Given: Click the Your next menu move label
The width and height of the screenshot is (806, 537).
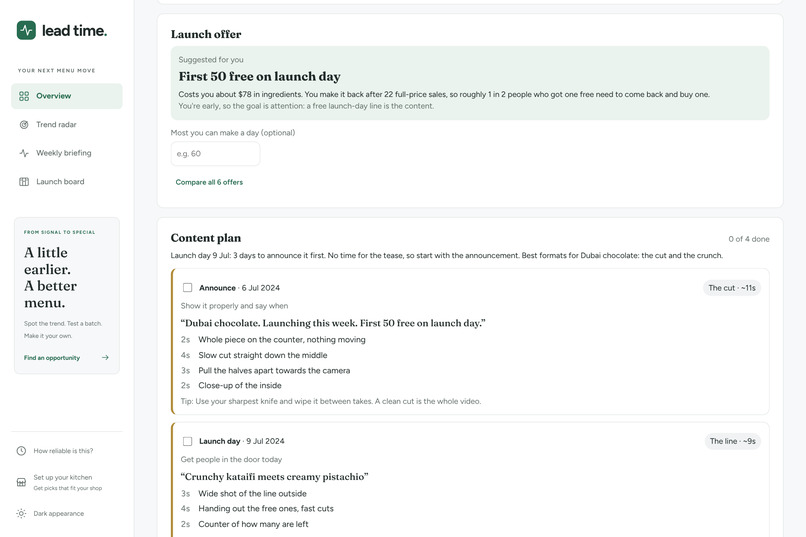Looking at the screenshot, I should point(57,70).
